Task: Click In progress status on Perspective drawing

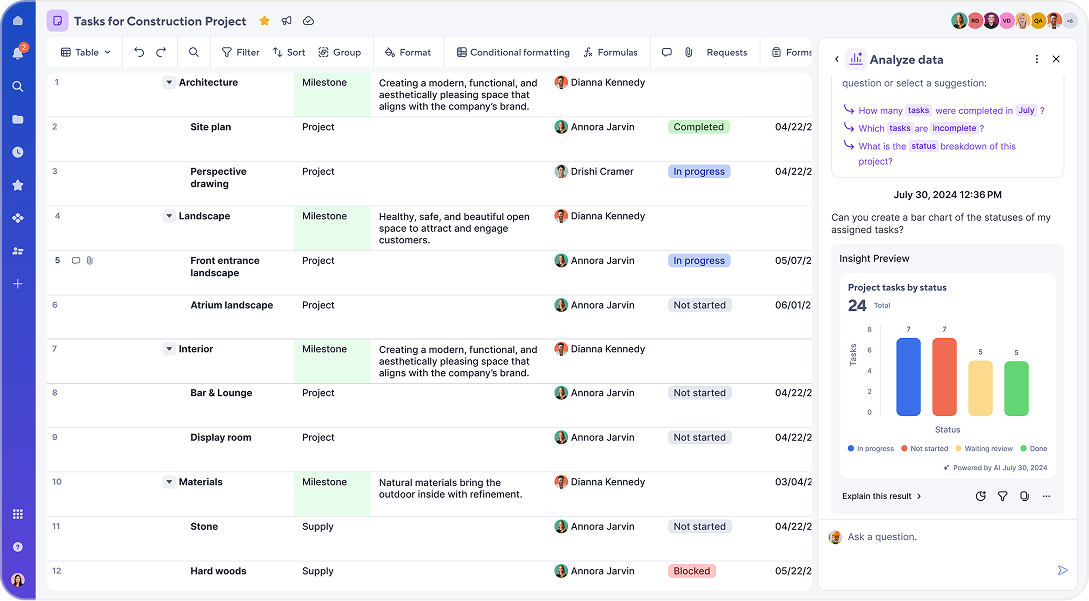Action: (699, 172)
